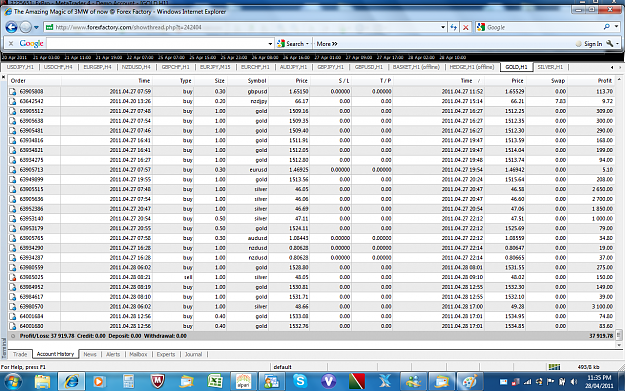Open dropdown arrow next to wrench icon
The image size is (625, 391).
617,44
